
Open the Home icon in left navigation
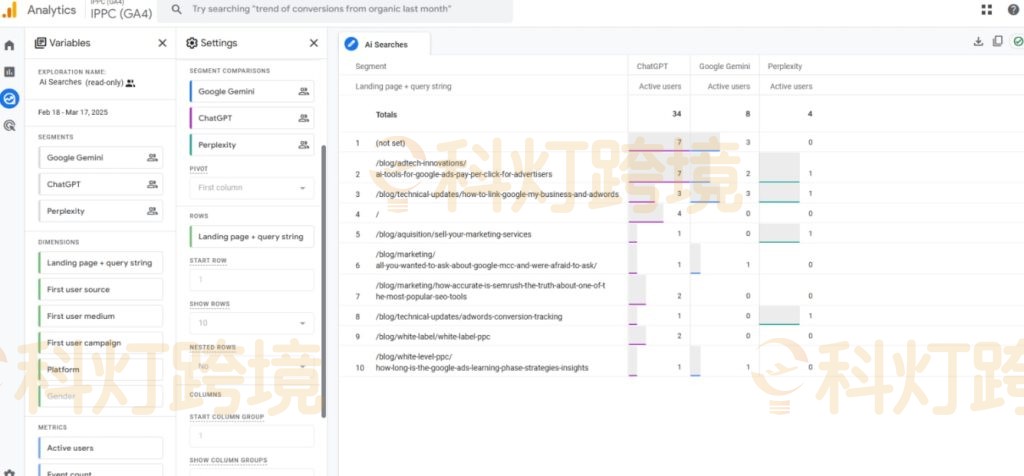9,45
